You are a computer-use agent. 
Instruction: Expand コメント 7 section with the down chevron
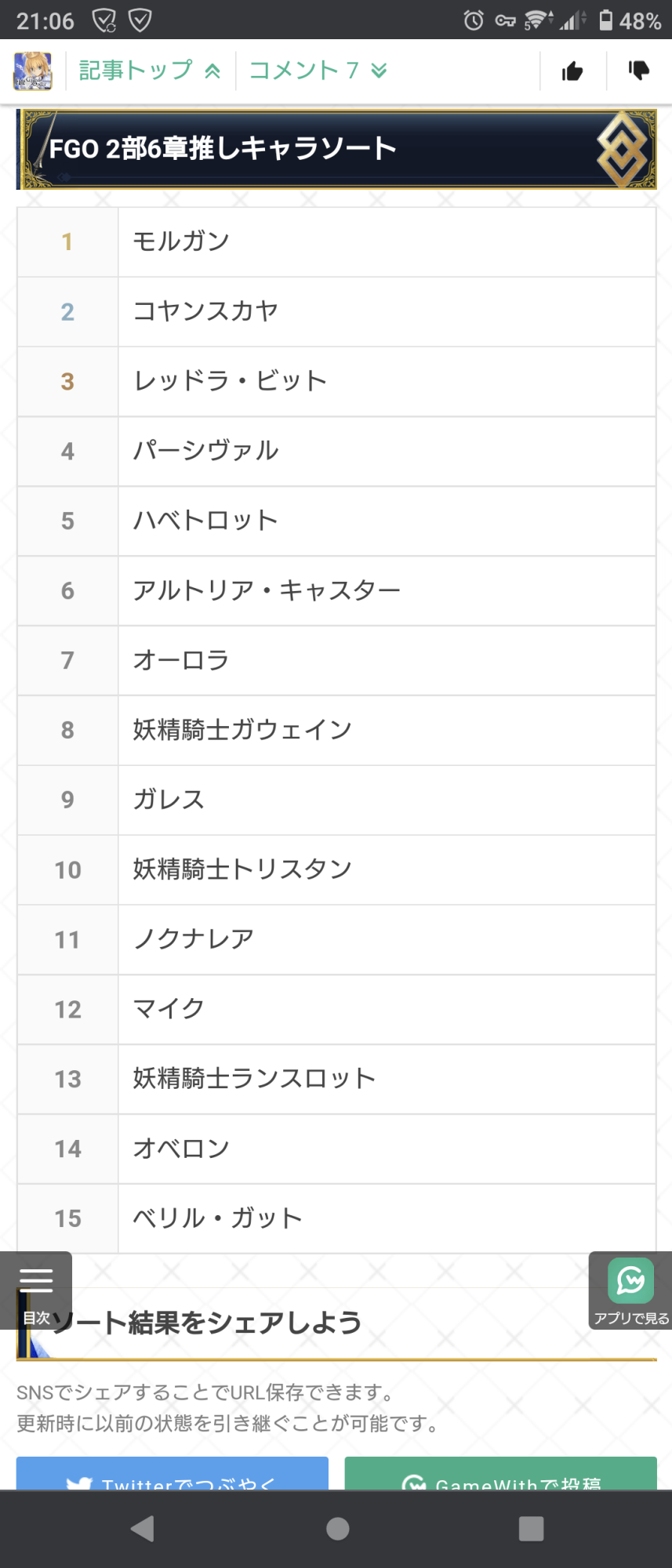318,71
